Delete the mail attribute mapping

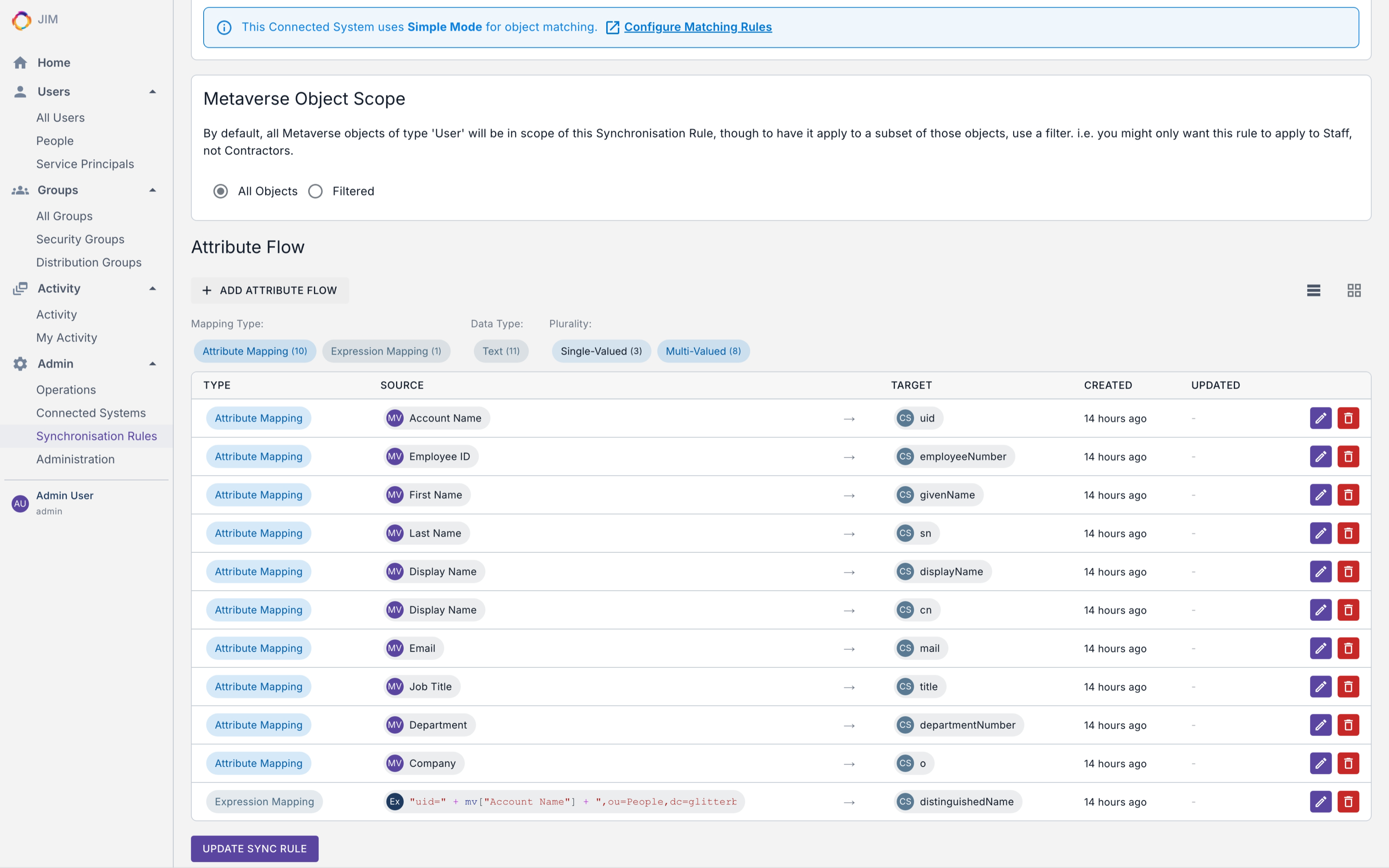click(1348, 648)
